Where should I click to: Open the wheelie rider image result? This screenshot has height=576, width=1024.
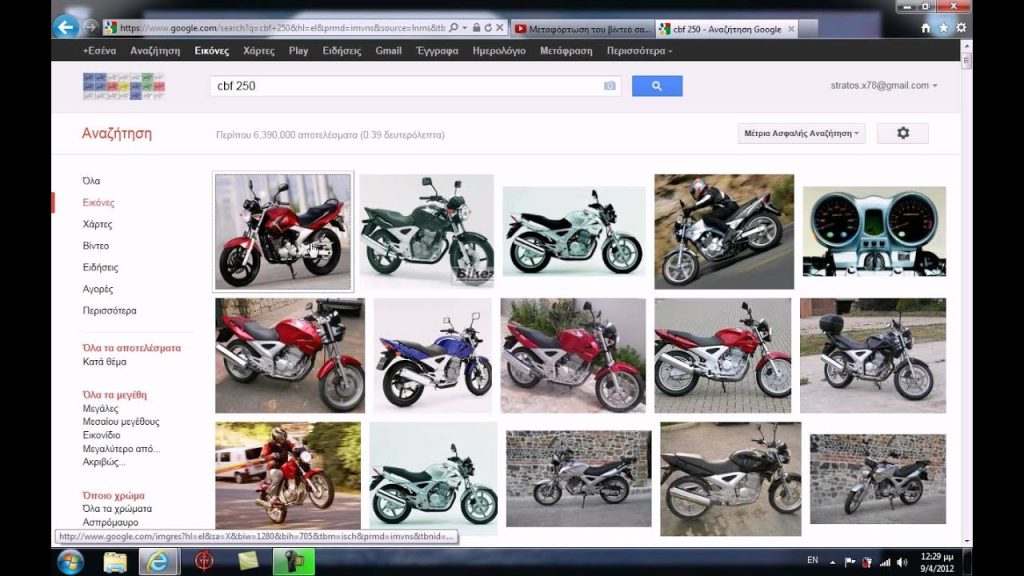(287, 475)
